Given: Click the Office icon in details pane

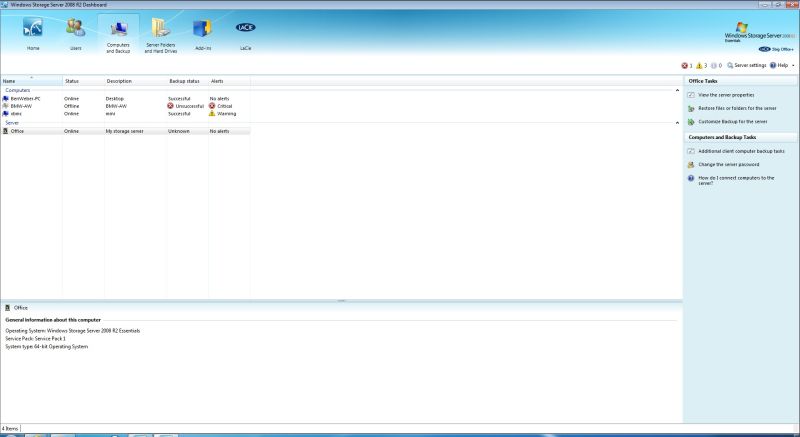Looking at the screenshot, I should click(x=8, y=307).
